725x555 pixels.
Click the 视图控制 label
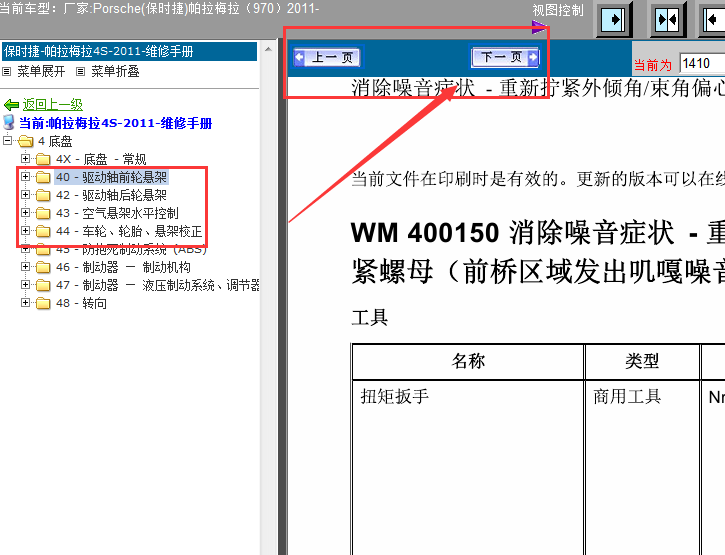[558, 10]
